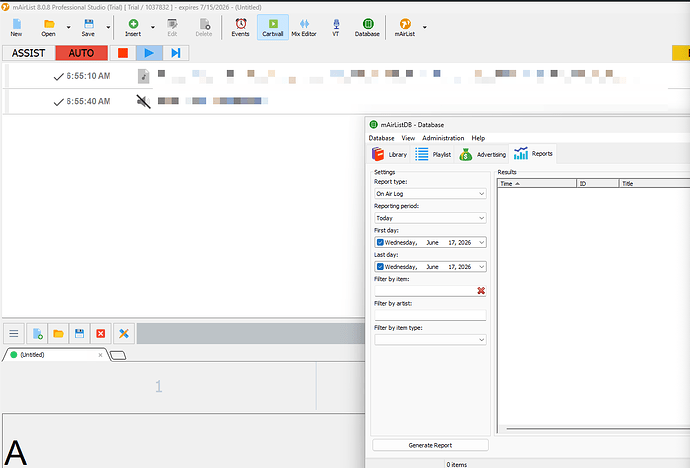Switch to the Advertising tab
Screen dimensions: 690x468
(x=482, y=154)
